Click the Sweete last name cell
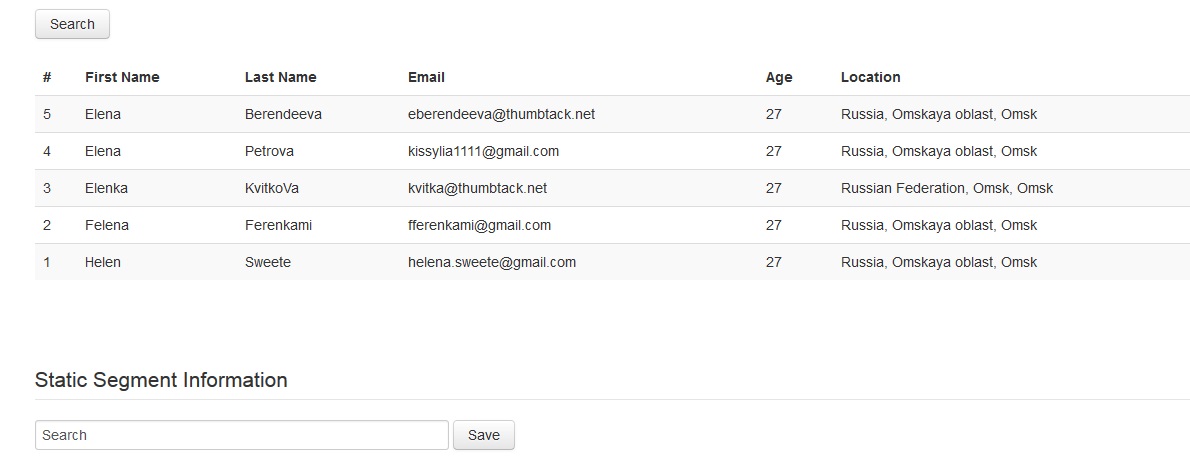The width and height of the screenshot is (1190, 458). (x=267, y=262)
